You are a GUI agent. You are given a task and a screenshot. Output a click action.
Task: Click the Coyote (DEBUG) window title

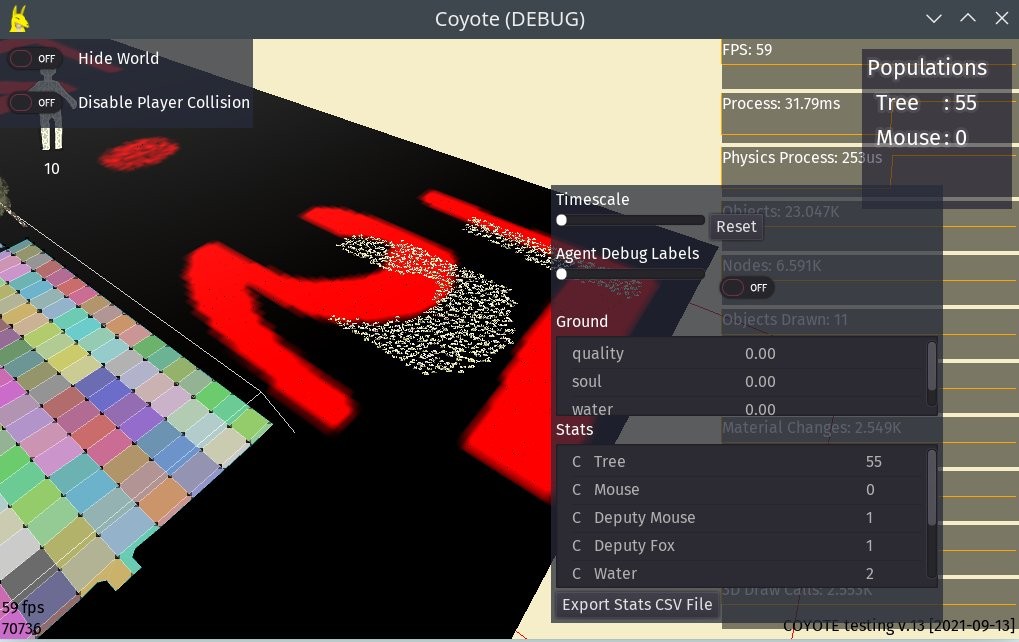coord(510,19)
